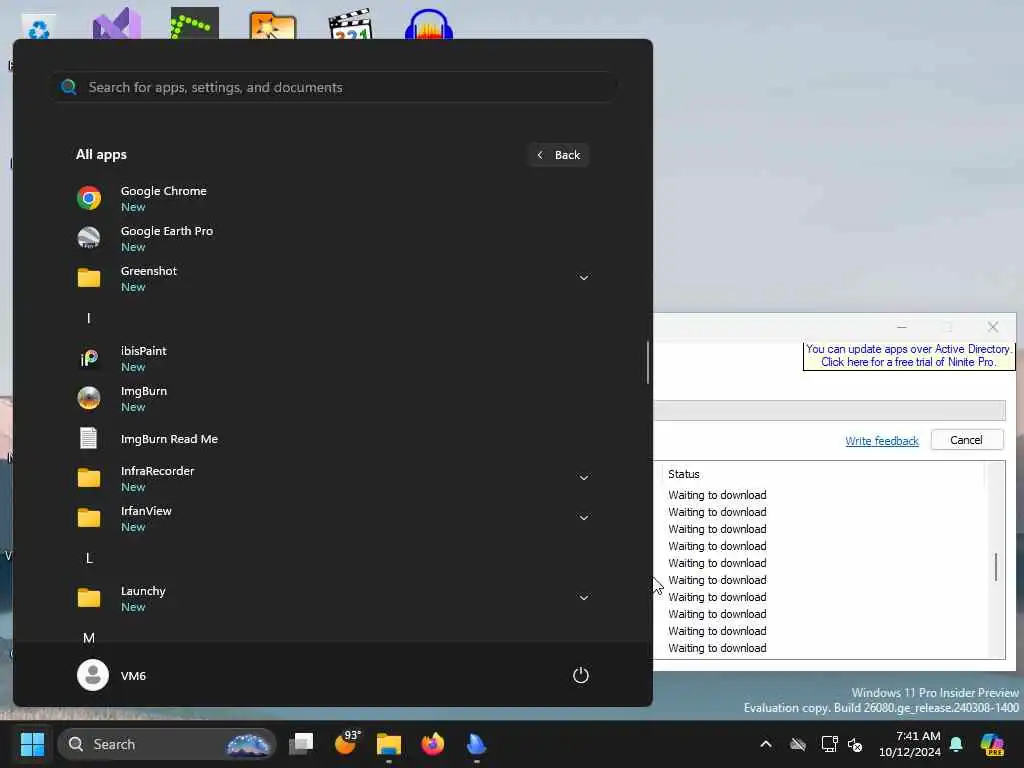This screenshot has width=1024, height=768.
Task: Open ImgBurn Read Me document
Action: coord(333,439)
